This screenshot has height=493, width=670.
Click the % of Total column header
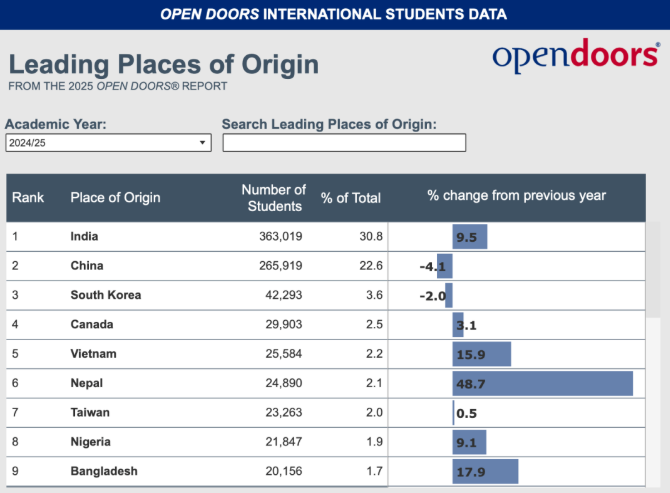[351, 197]
